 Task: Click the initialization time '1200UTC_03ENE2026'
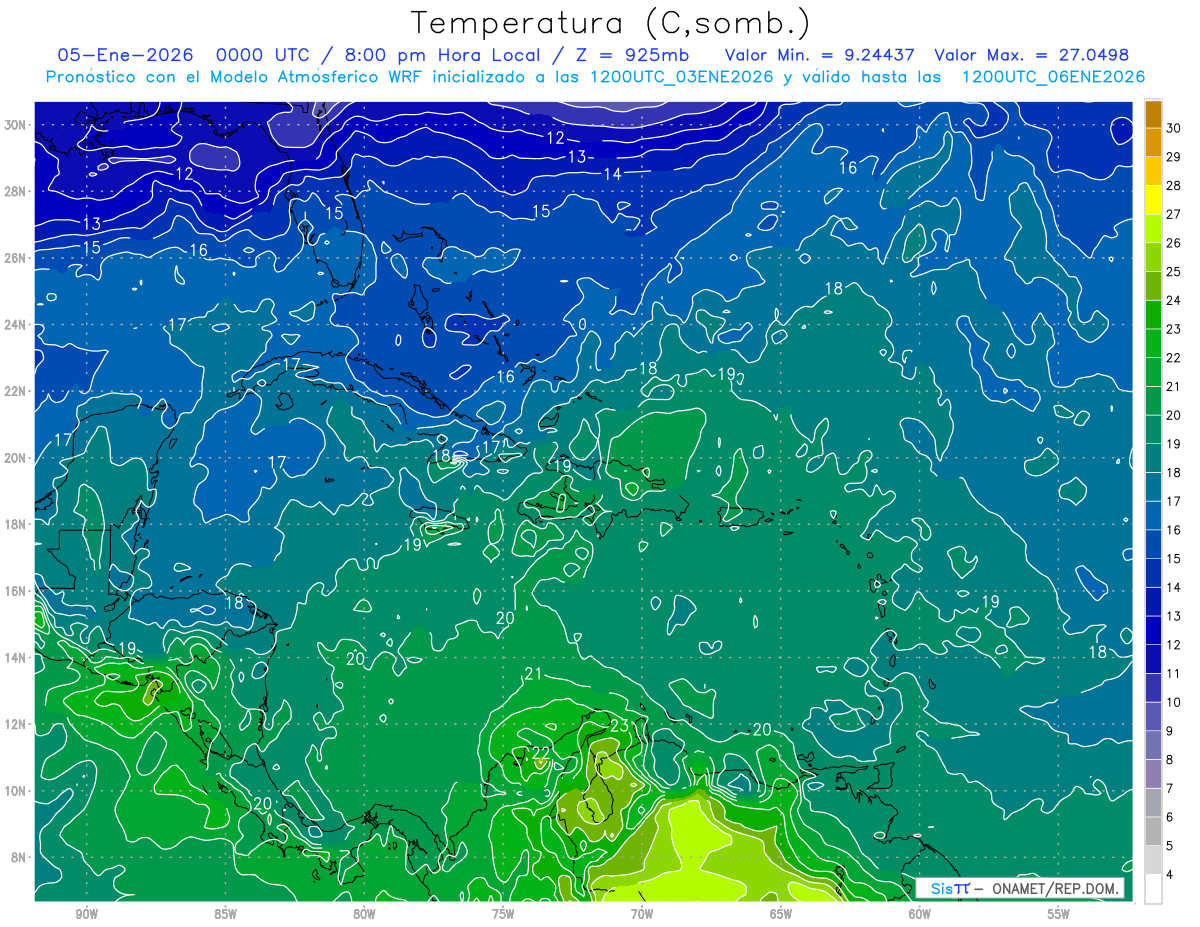[x=680, y=77]
